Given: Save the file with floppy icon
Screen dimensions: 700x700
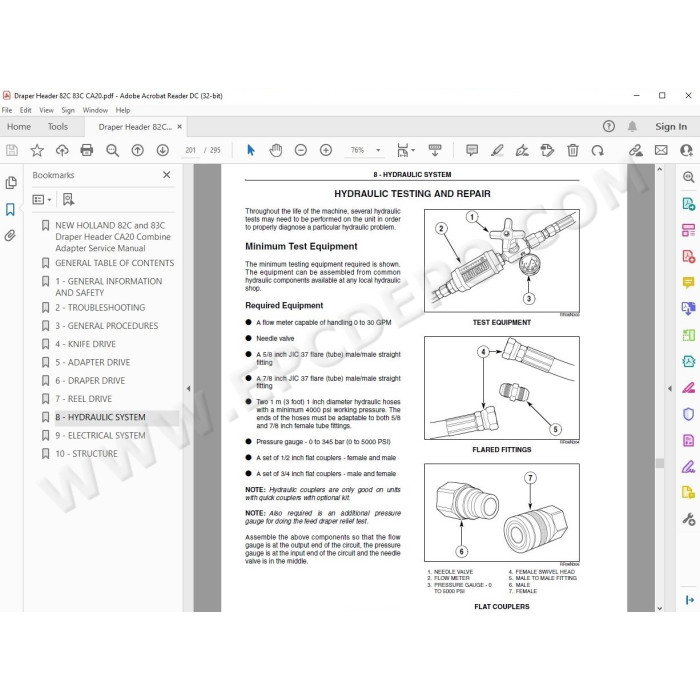Looking at the screenshot, I should pos(12,150).
